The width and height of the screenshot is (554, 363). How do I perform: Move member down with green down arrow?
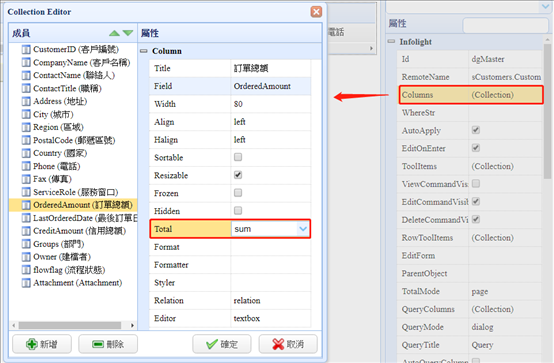tap(128, 33)
